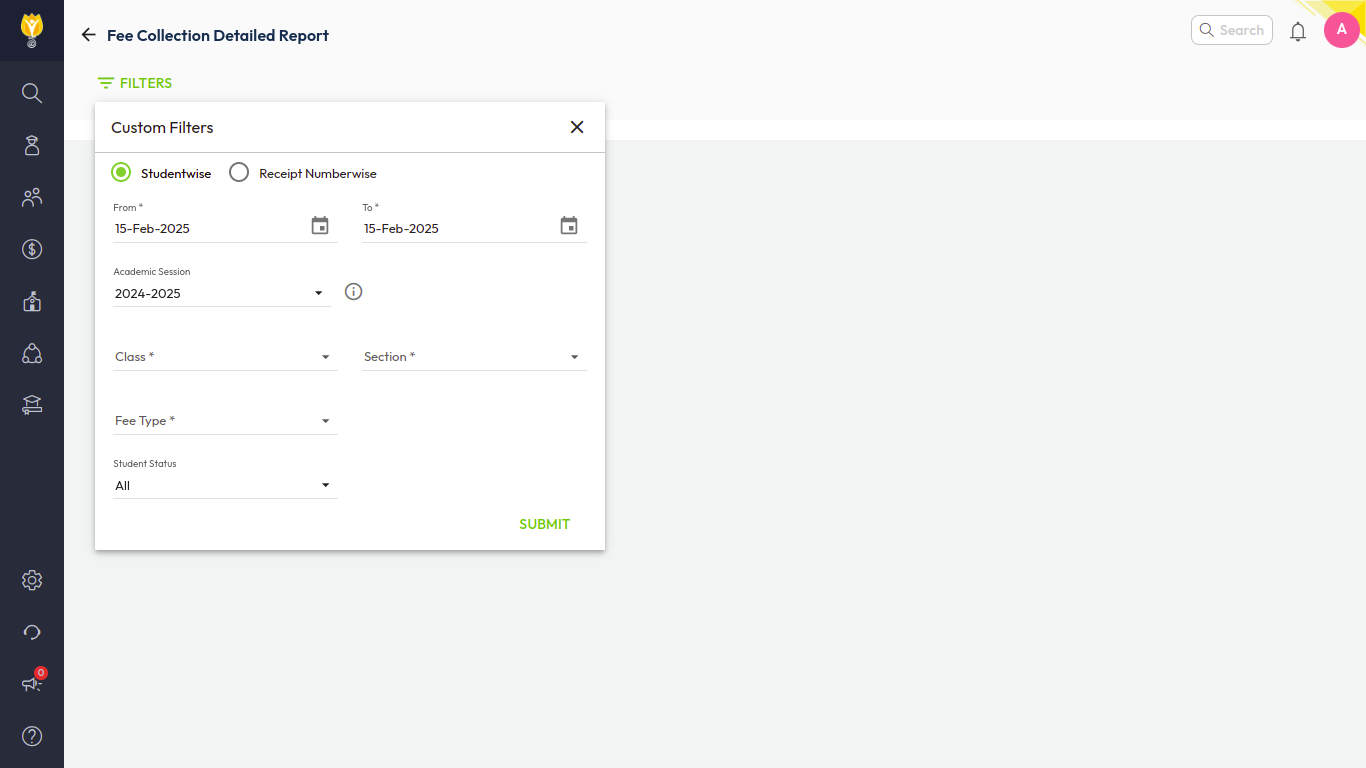Open the announcements megaphone icon
The image size is (1366, 768).
tap(32, 684)
